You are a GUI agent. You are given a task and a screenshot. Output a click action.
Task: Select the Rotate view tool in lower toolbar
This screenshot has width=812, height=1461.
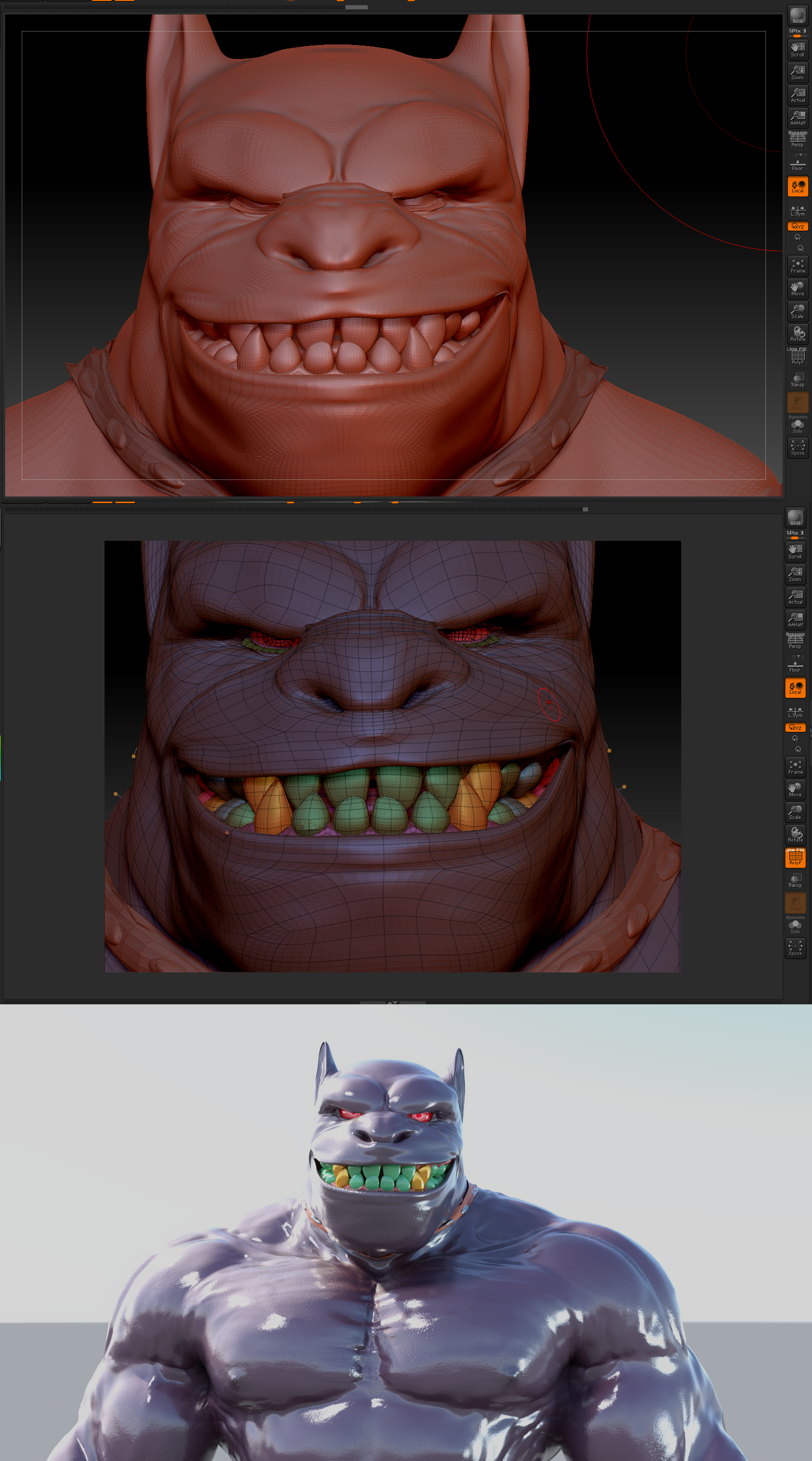tap(795, 835)
